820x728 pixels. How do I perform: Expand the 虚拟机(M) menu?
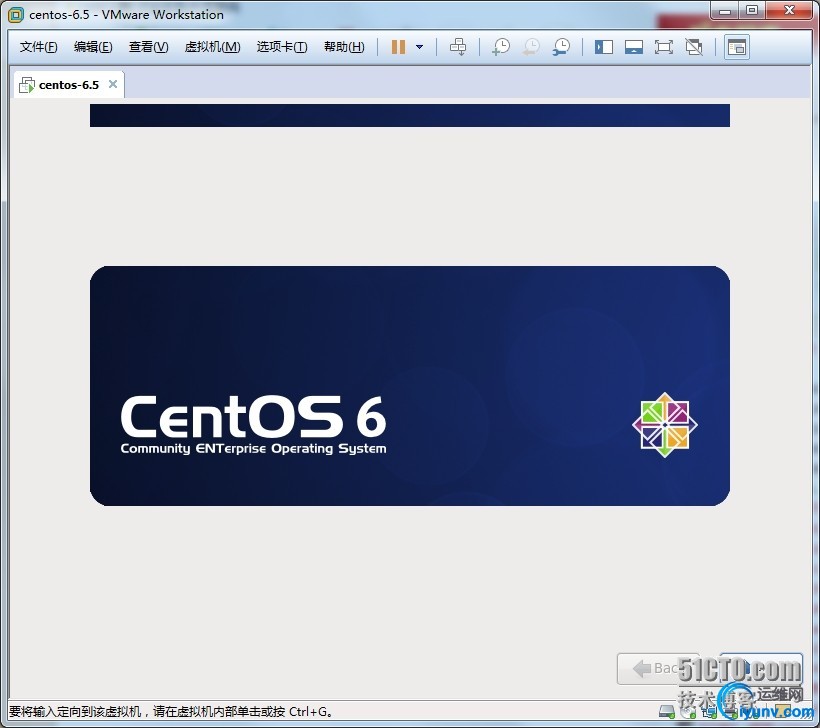point(212,47)
